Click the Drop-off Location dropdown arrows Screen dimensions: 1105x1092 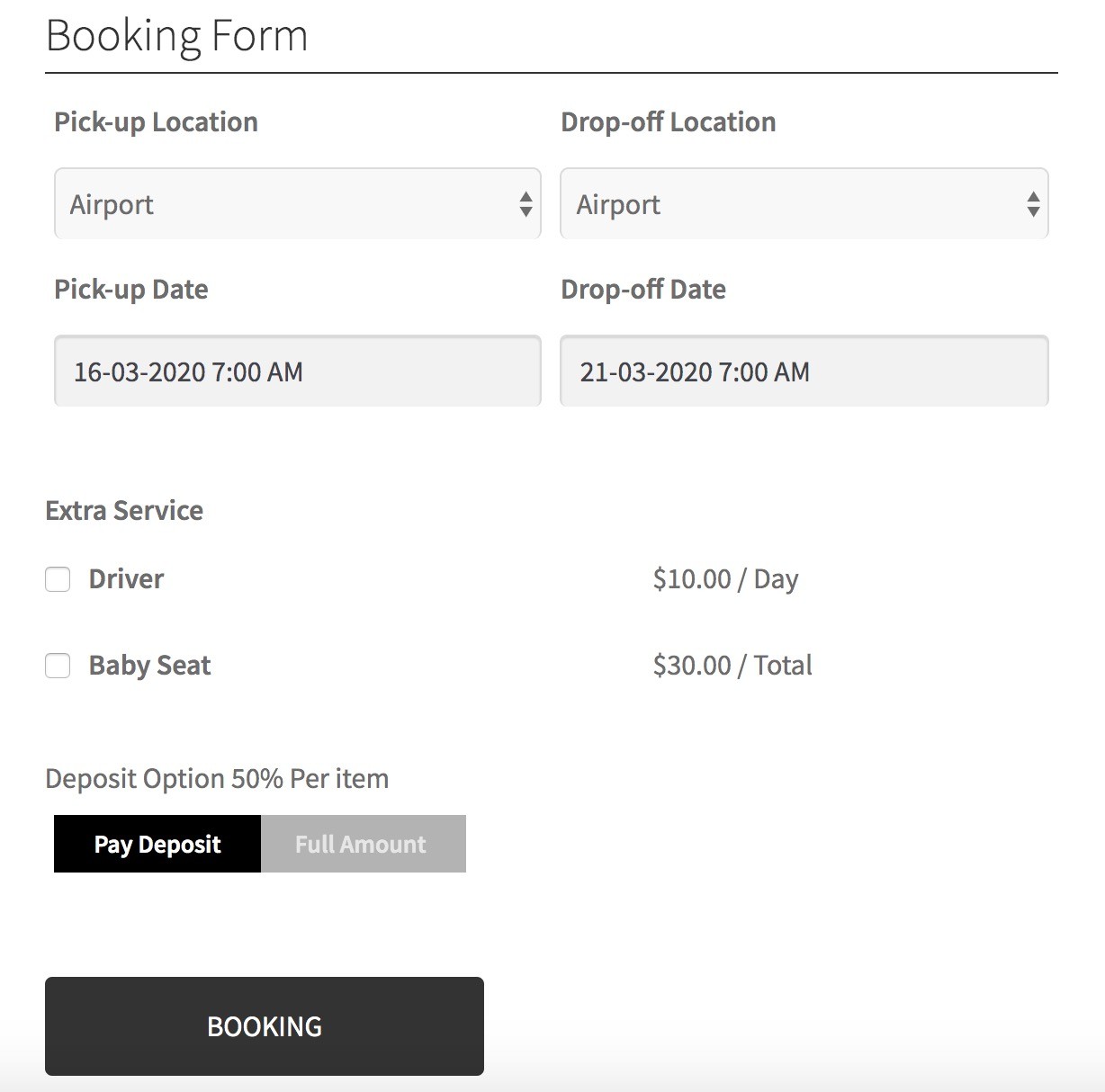click(x=1033, y=204)
